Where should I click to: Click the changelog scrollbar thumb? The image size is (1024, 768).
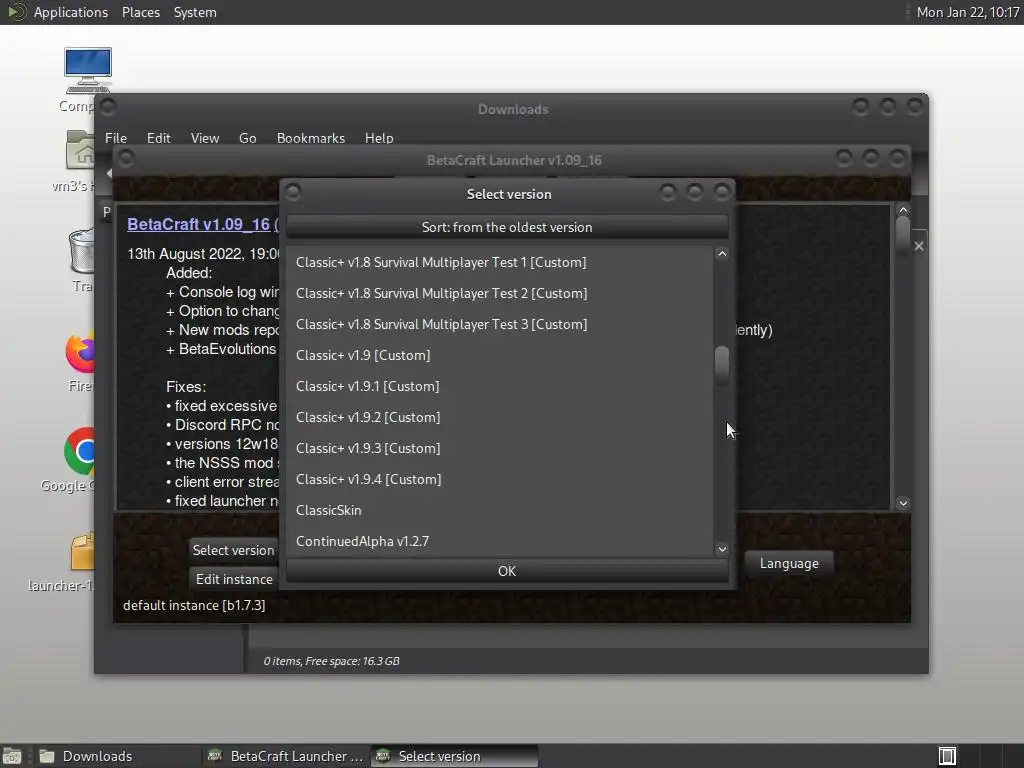pyautogui.click(x=903, y=235)
